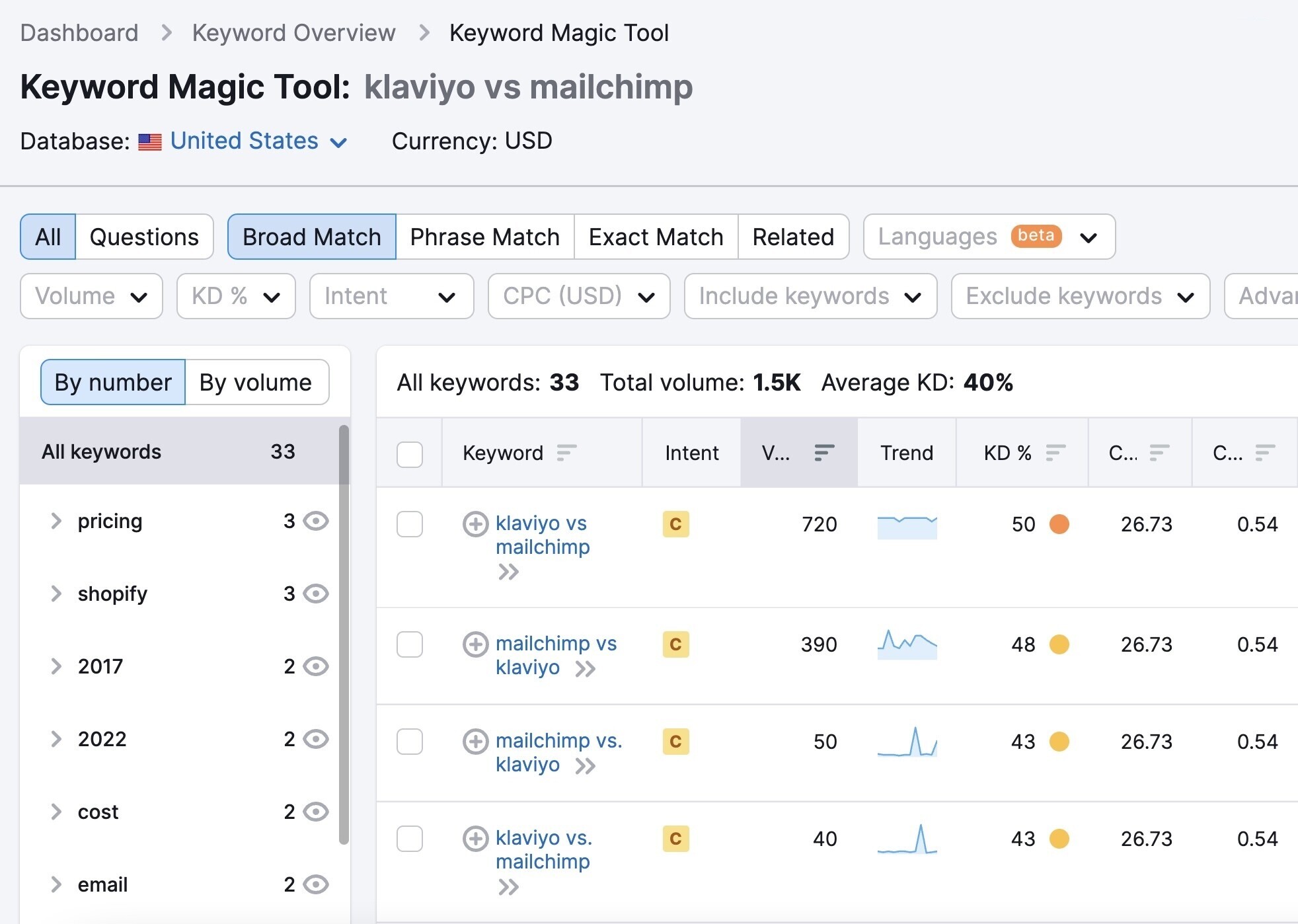
Task: Open double-arrow for 'mailchimp vs klaviyo' keyword
Action: click(586, 669)
